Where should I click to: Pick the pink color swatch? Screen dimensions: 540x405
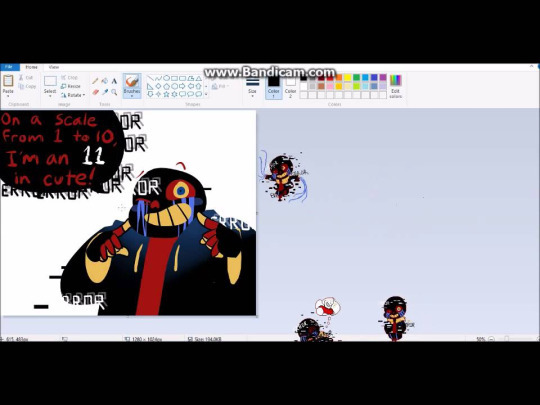coord(330,86)
